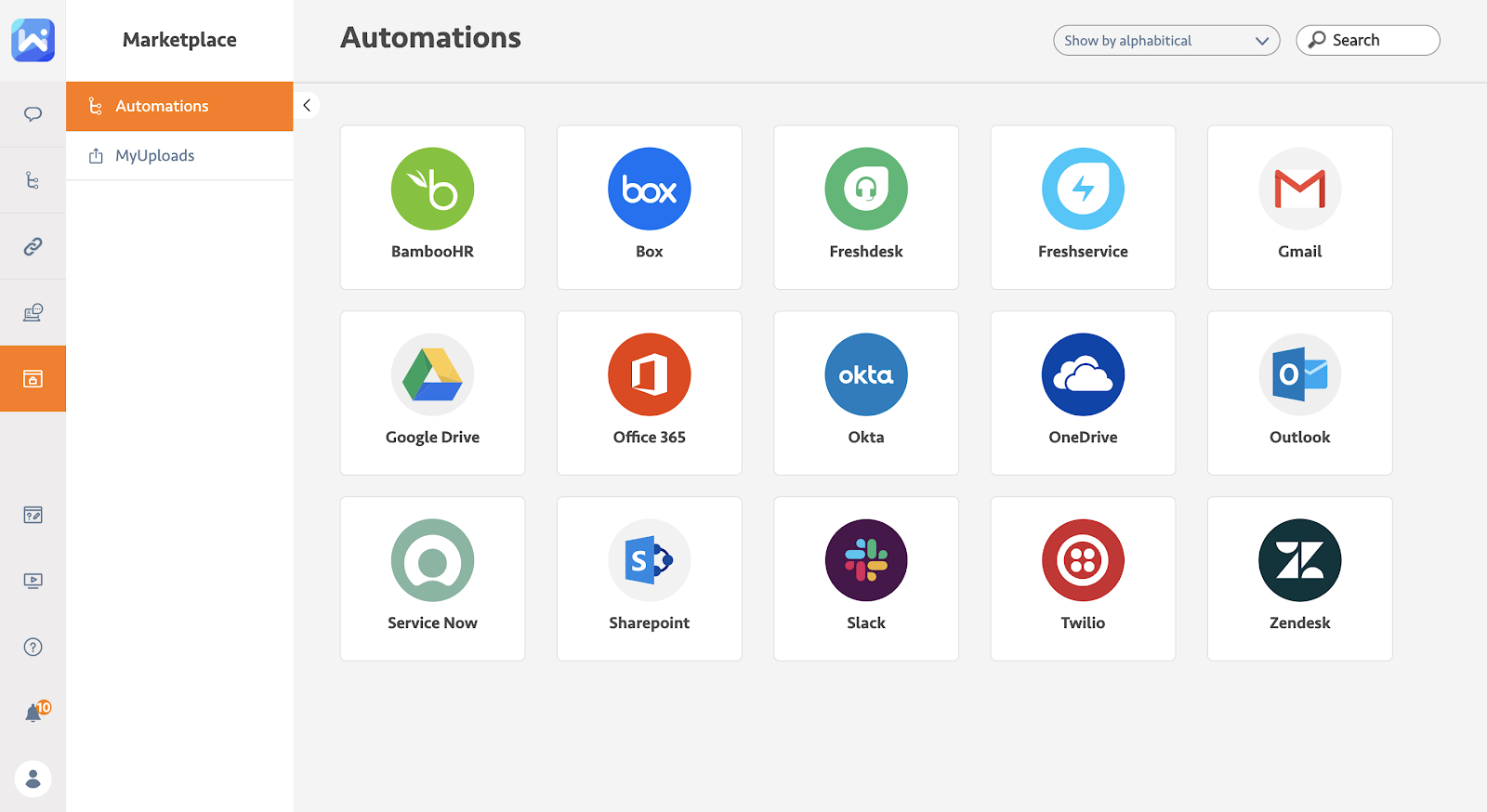Open the BambooHR automation icon
This screenshot has width=1487, height=812.
coord(432,189)
